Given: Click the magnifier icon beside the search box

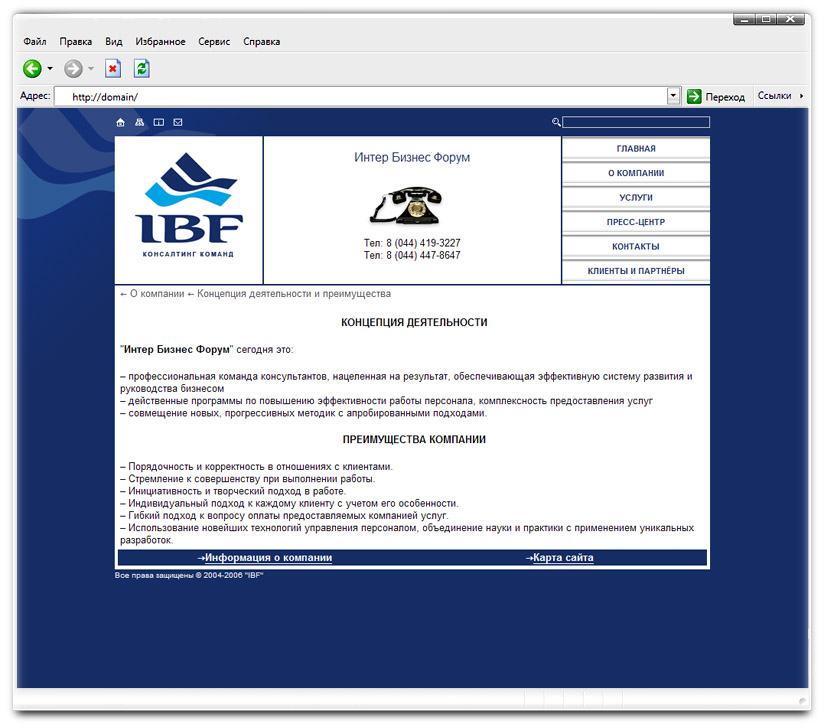Looking at the screenshot, I should pos(557,121).
